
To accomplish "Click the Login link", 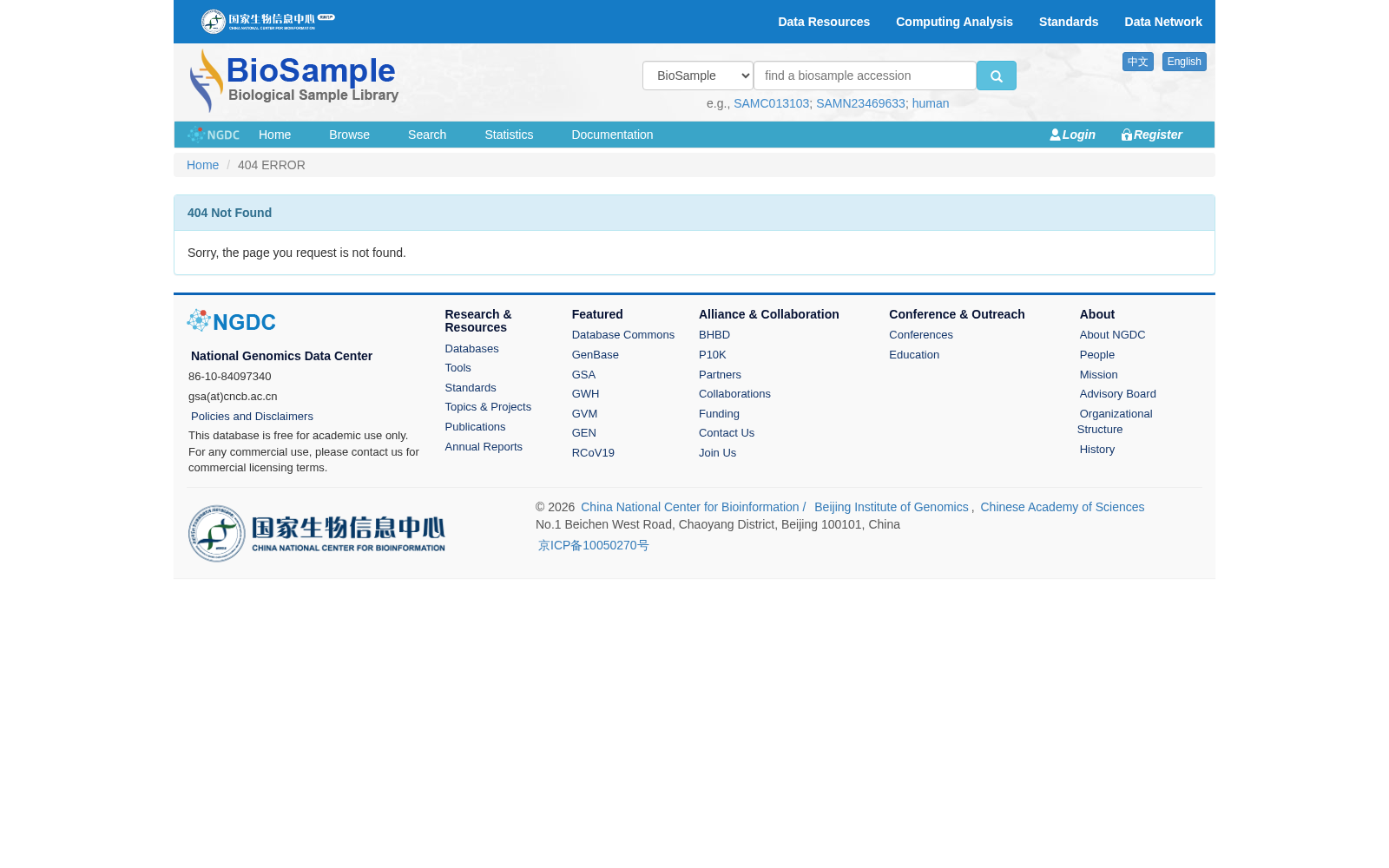I will coord(1072,135).
